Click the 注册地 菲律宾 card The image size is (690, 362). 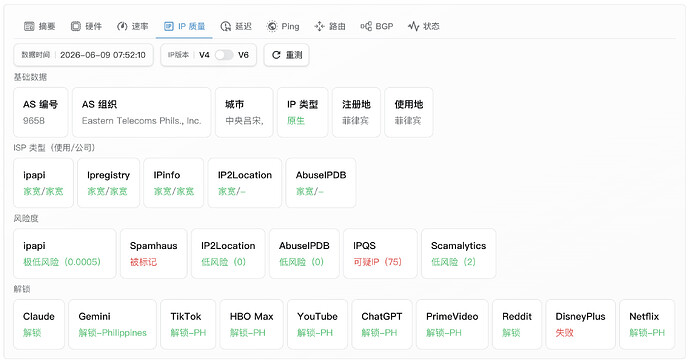[356, 112]
